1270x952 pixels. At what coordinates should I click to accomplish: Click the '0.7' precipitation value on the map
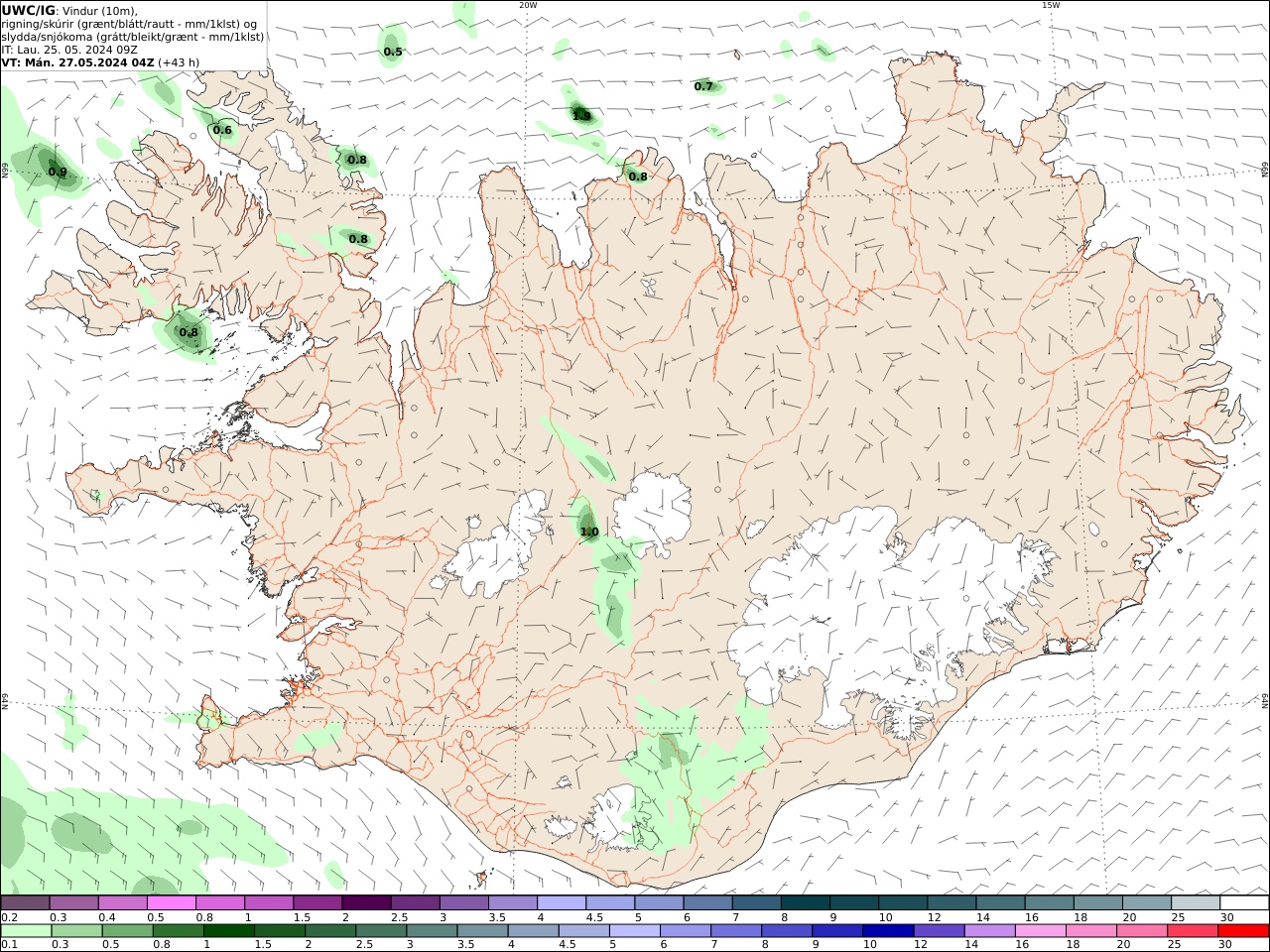point(703,86)
